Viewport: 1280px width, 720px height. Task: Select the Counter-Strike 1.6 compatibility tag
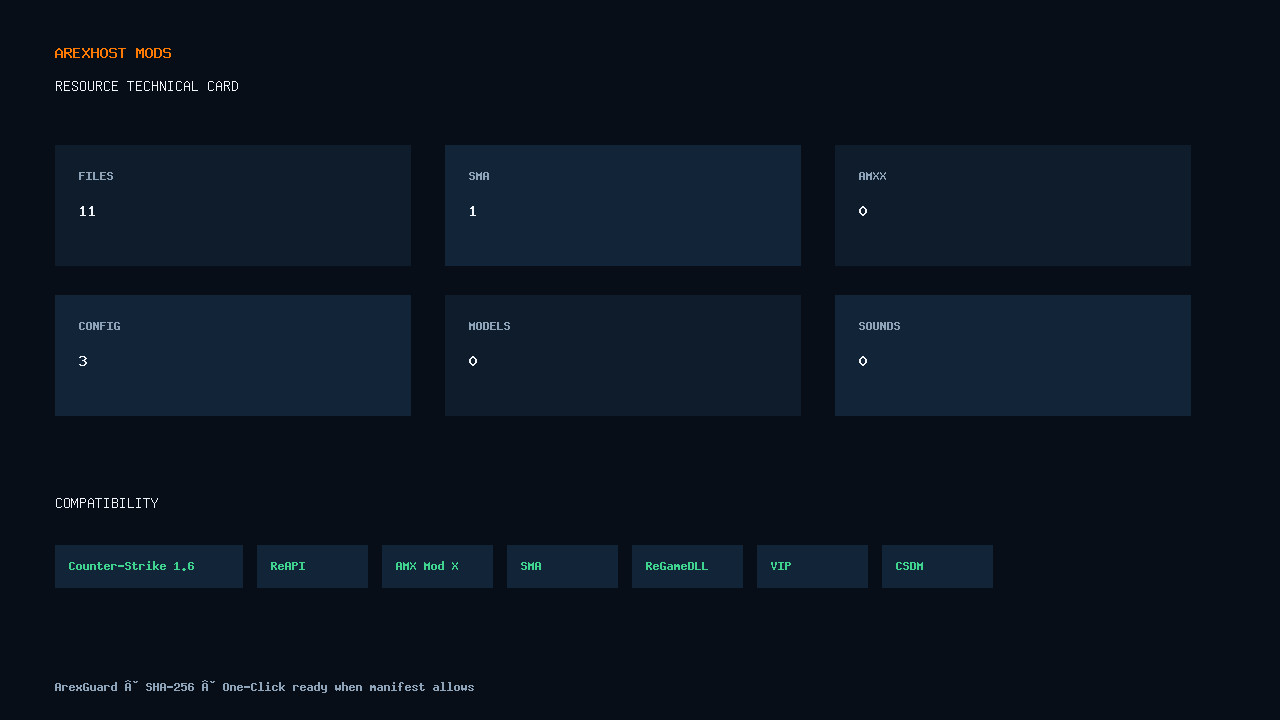click(x=149, y=566)
